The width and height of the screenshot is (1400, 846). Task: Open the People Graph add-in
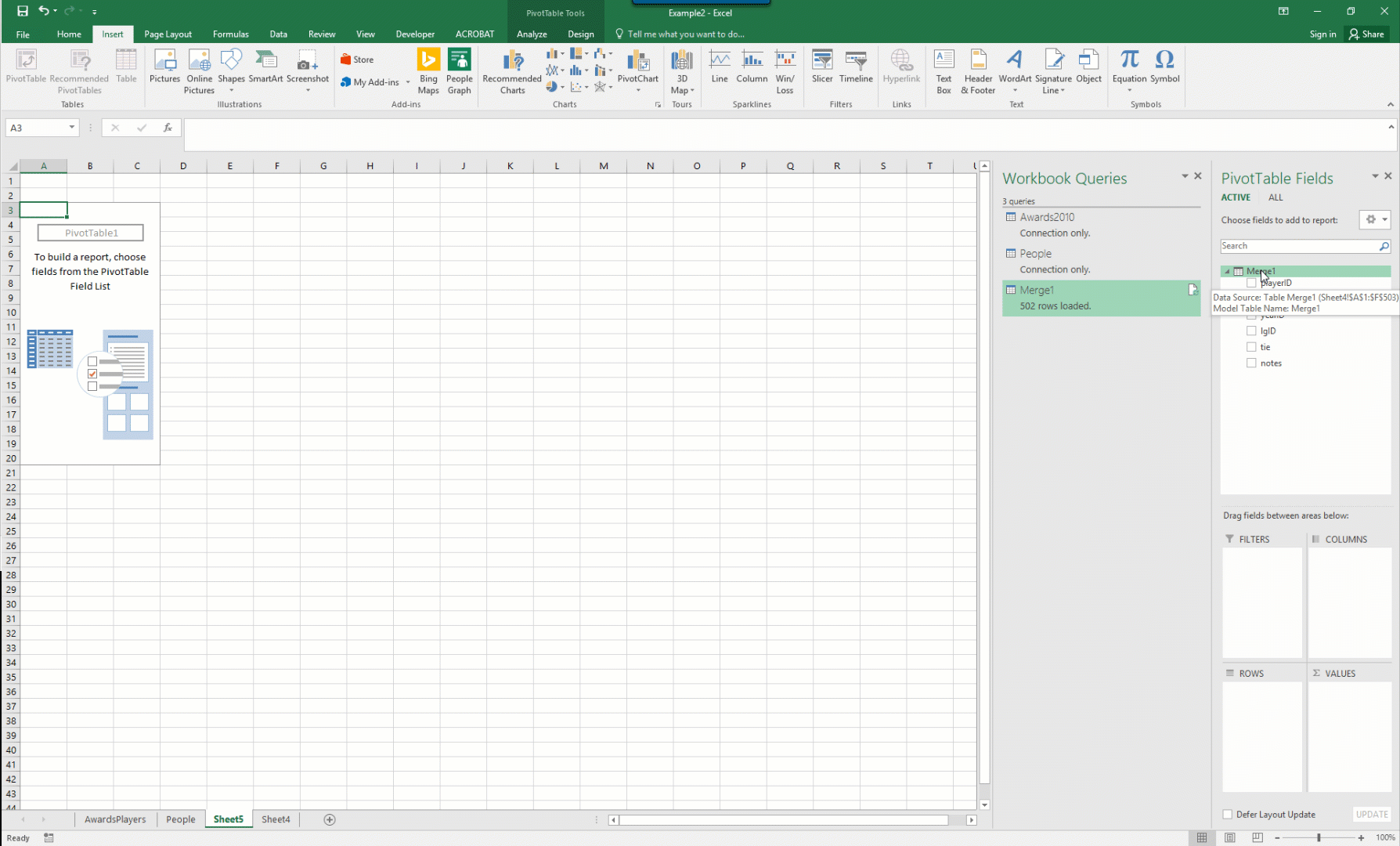click(459, 62)
